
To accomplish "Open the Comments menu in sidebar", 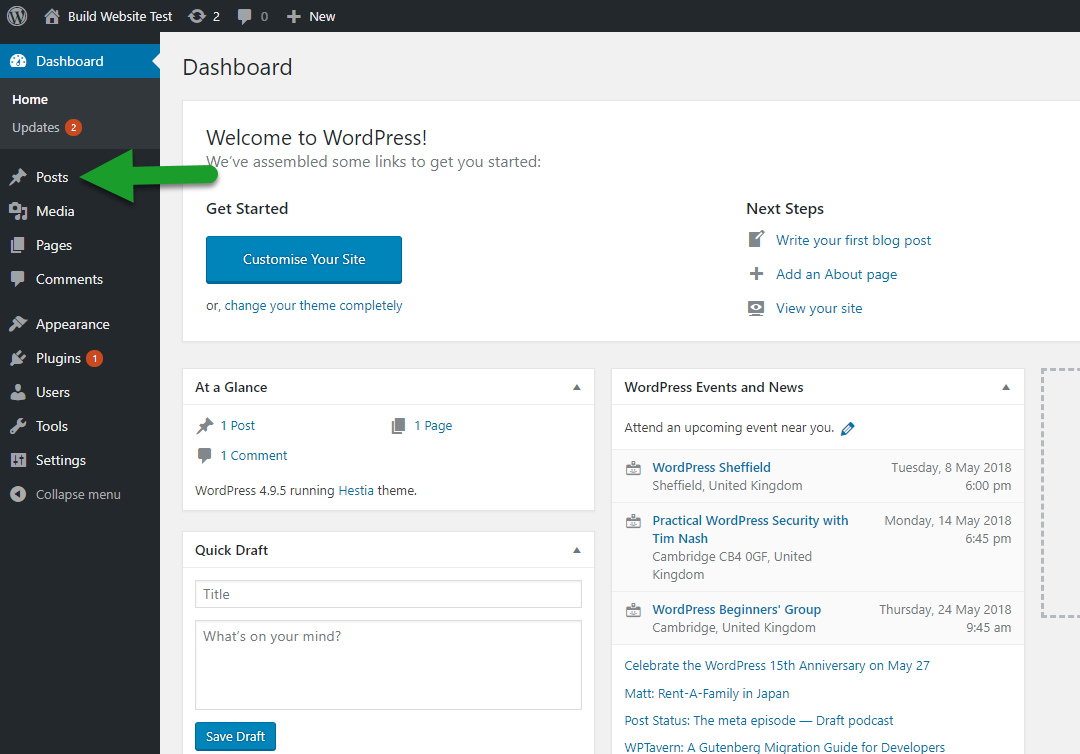I will 69,279.
